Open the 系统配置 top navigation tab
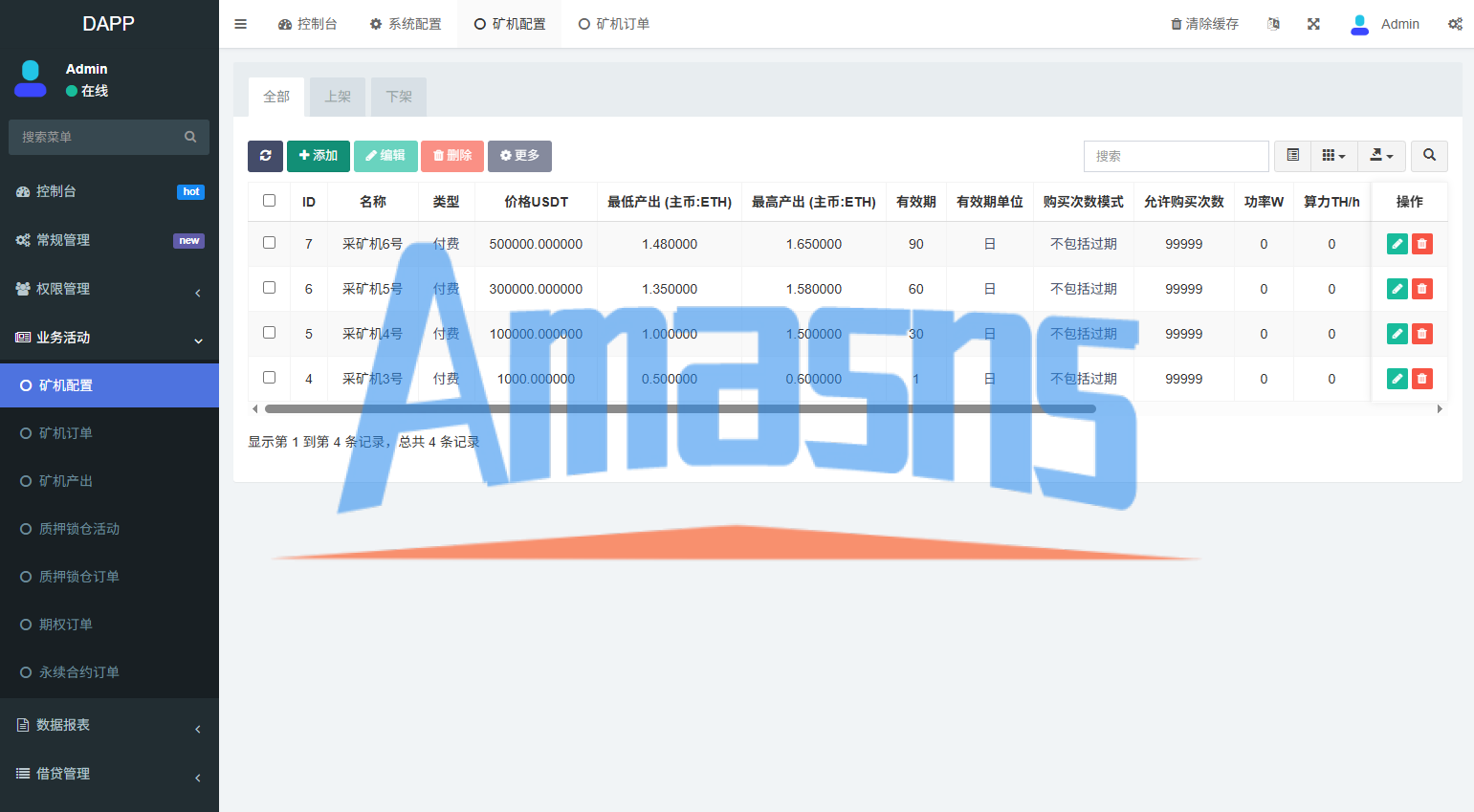This screenshot has width=1474, height=812. (406, 24)
